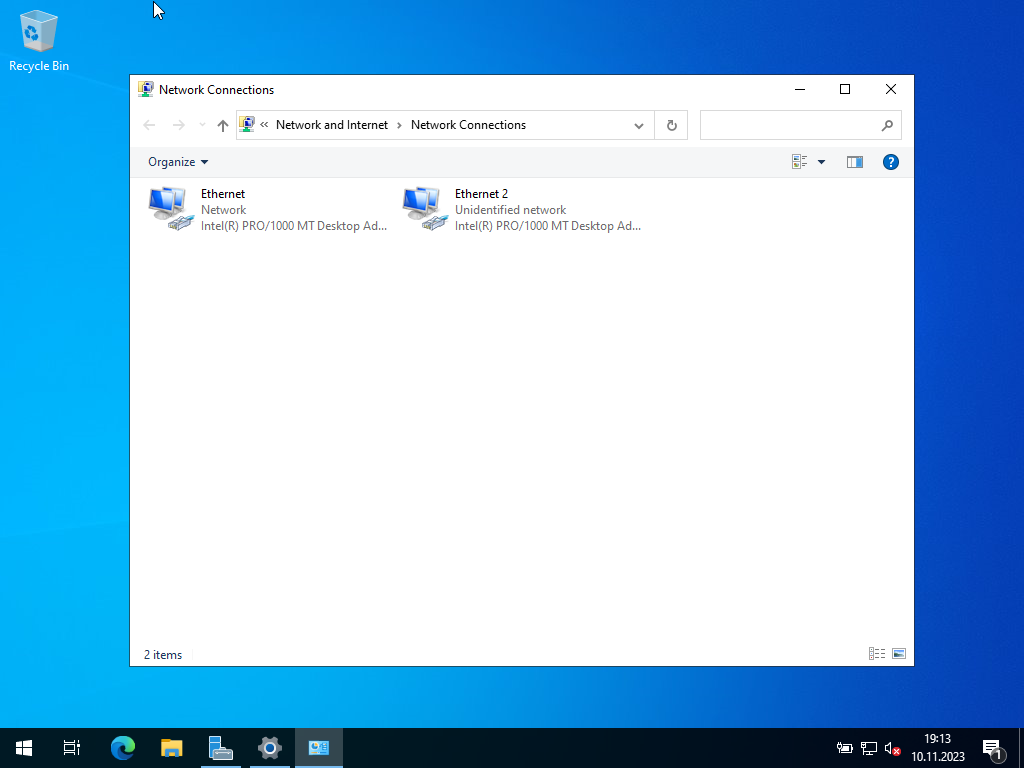The image size is (1024, 768).
Task: Click the network tray icon
Action: pos(869,748)
